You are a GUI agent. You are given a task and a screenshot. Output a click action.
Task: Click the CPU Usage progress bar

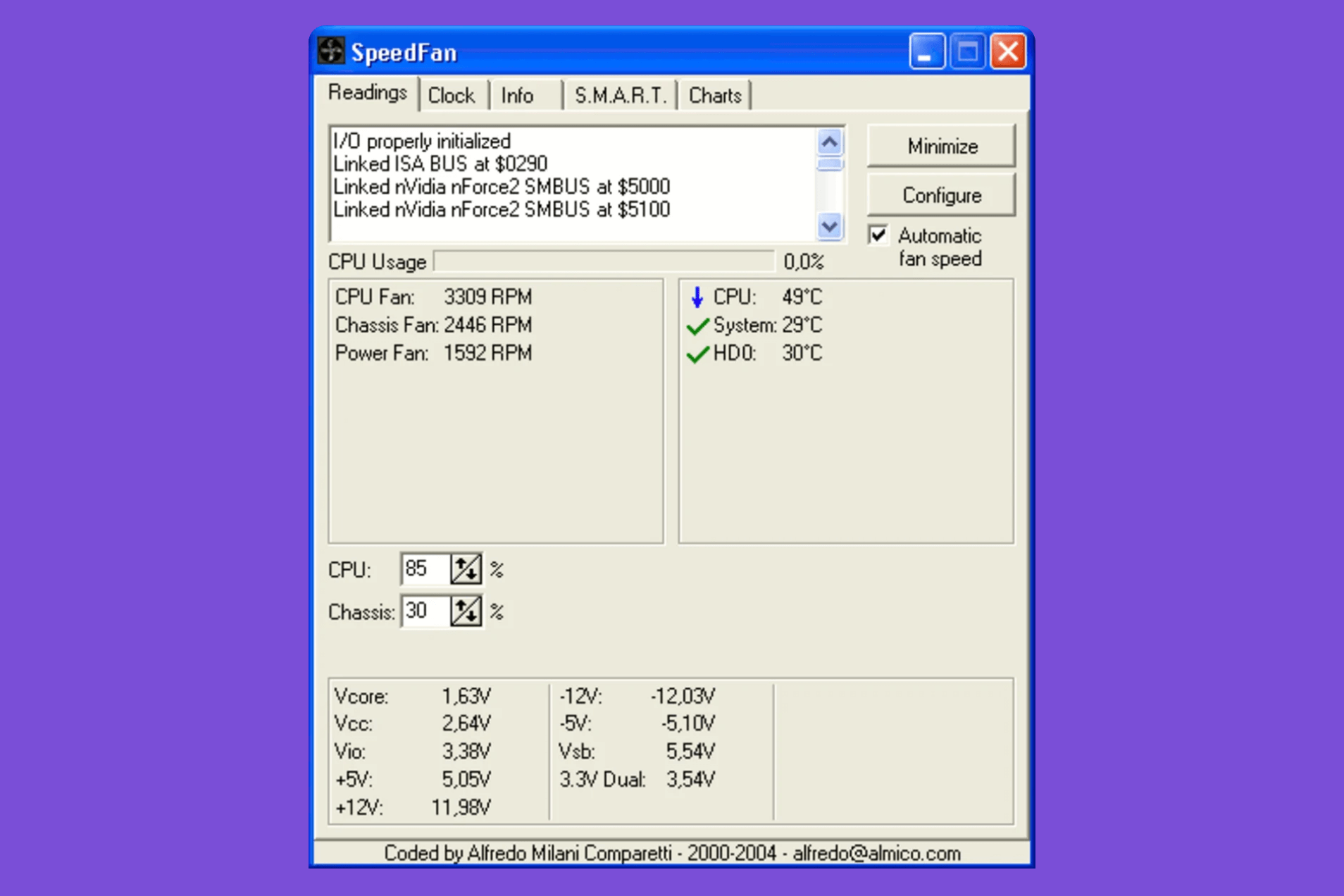604,262
